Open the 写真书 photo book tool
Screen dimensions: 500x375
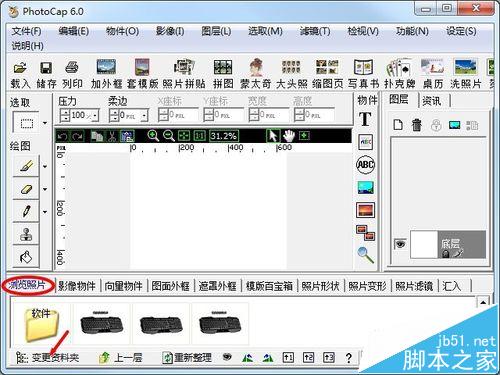click(x=363, y=74)
